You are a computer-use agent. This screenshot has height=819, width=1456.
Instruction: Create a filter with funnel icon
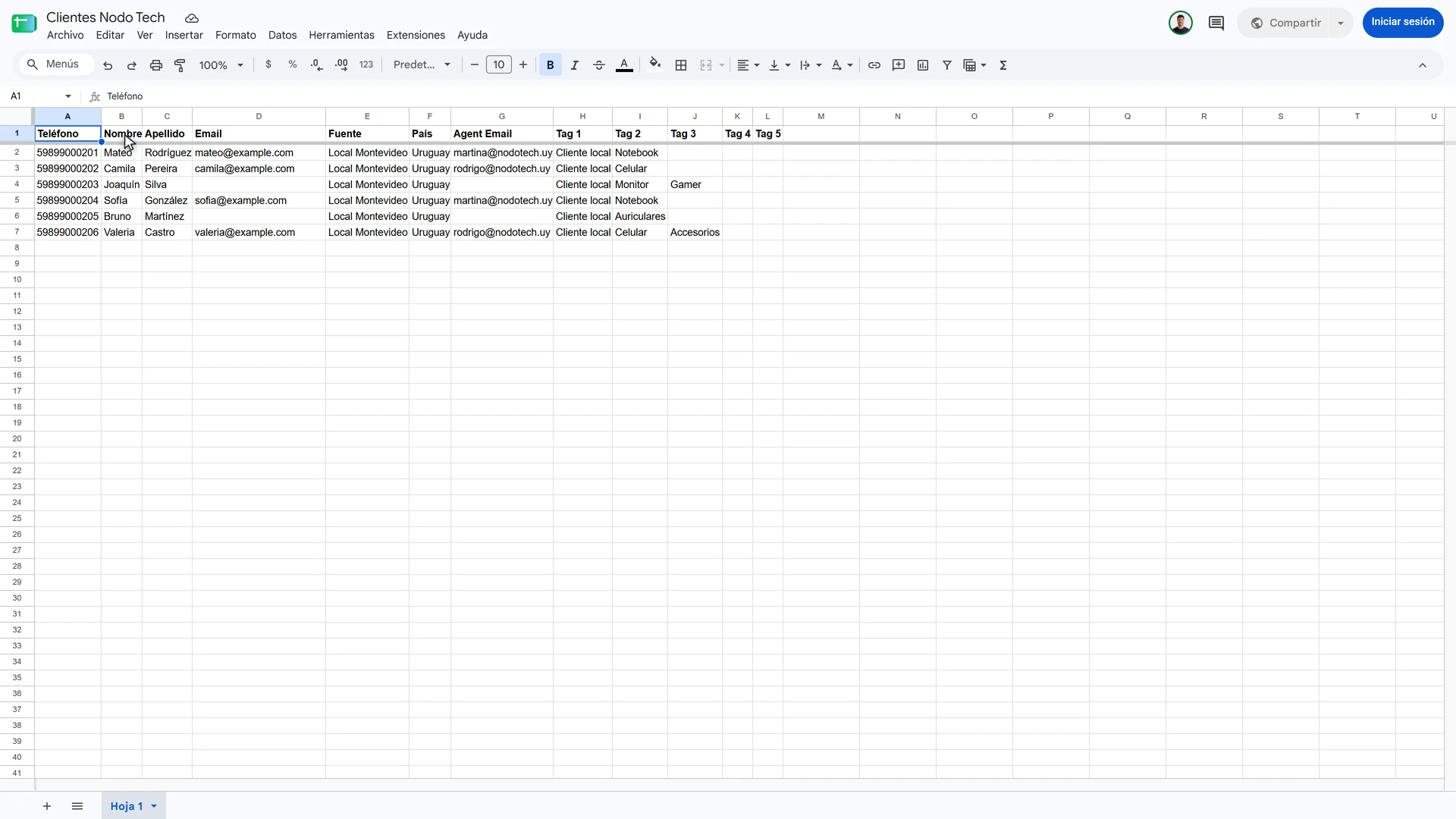[x=947, y=65]
